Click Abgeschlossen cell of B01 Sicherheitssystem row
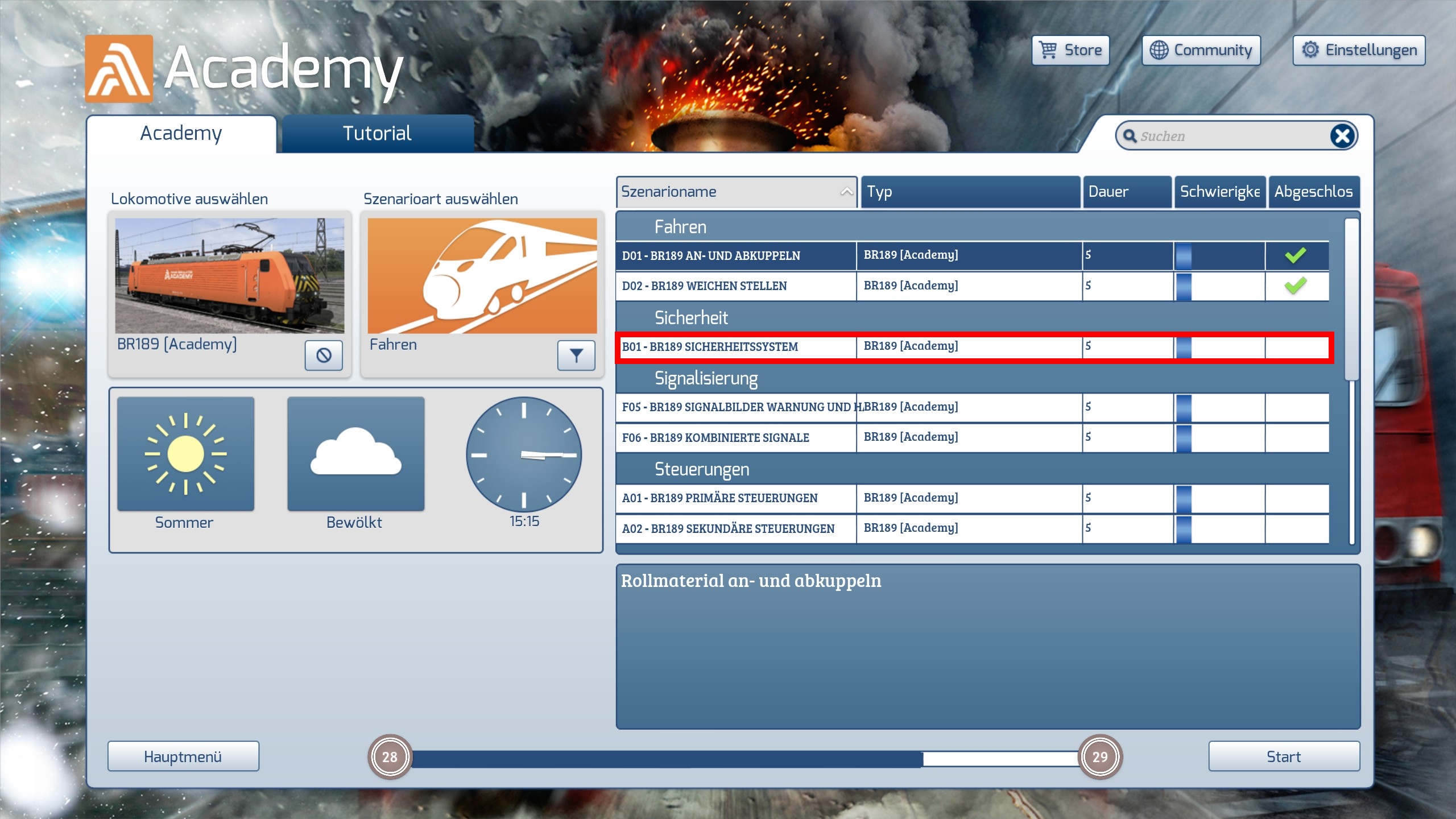Image resolution: width=1456 pixels, height=819 pixels. tap(1297, 346)
